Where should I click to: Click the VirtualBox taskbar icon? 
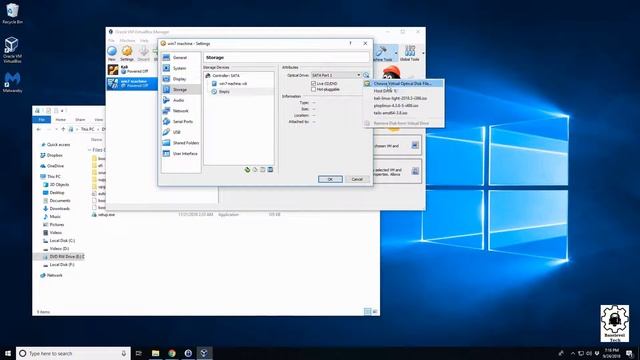click(204, 353)
